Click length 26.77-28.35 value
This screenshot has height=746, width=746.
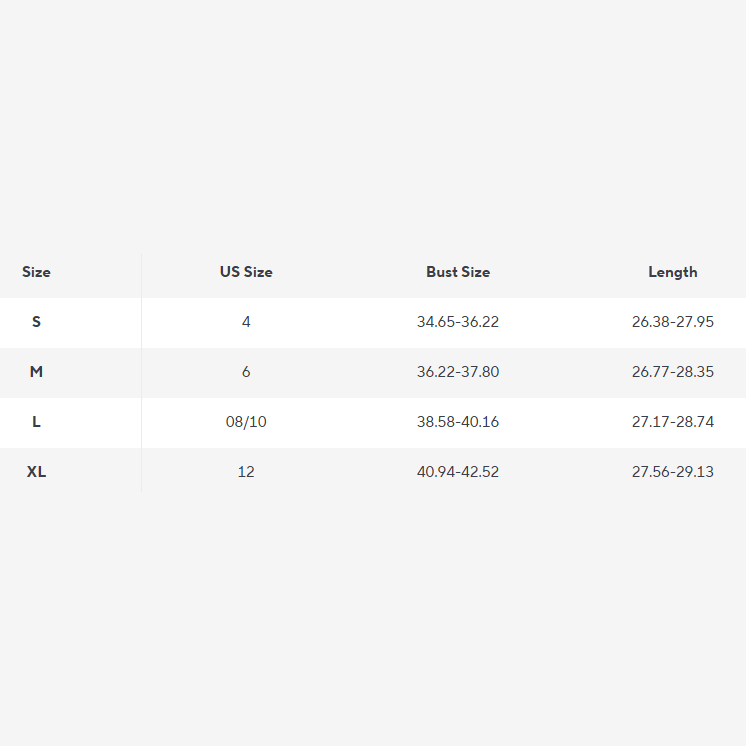coord(673,372)
